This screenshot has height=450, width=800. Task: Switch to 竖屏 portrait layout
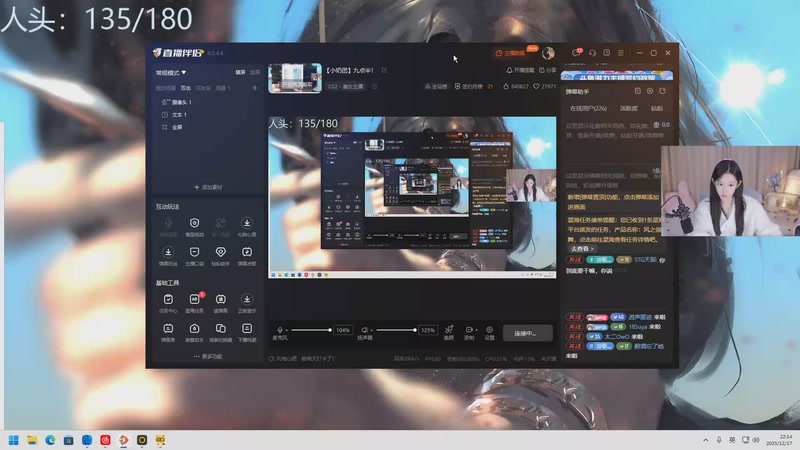pos(255,72)
